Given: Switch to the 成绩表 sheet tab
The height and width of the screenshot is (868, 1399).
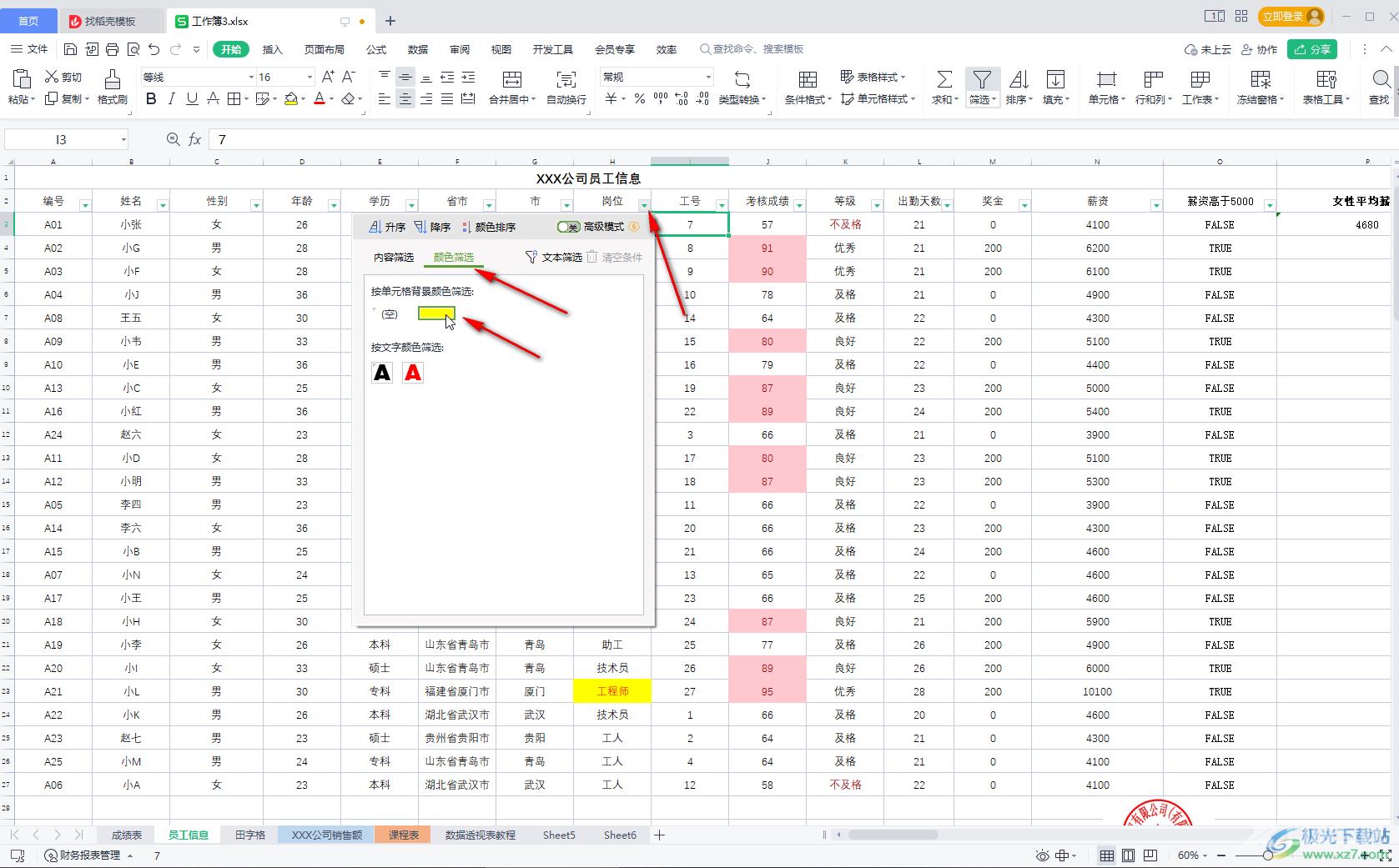Looking at the screenshot, I should [x=127, y=835].
